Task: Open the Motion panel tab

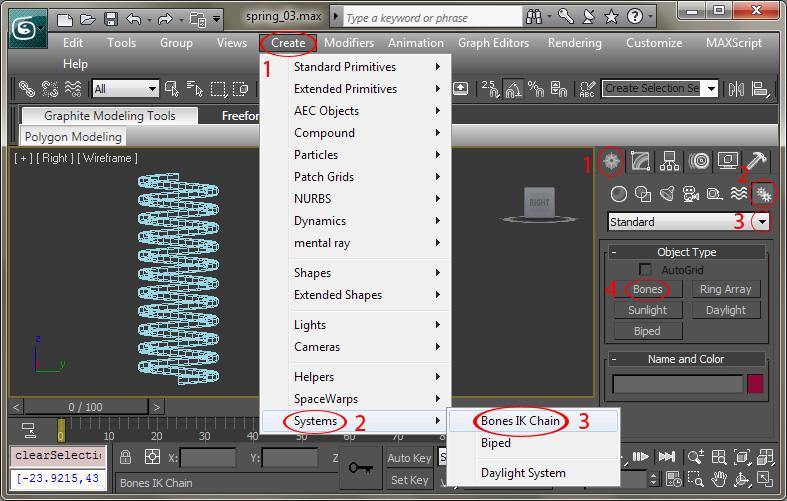Action: click(699, 161)
